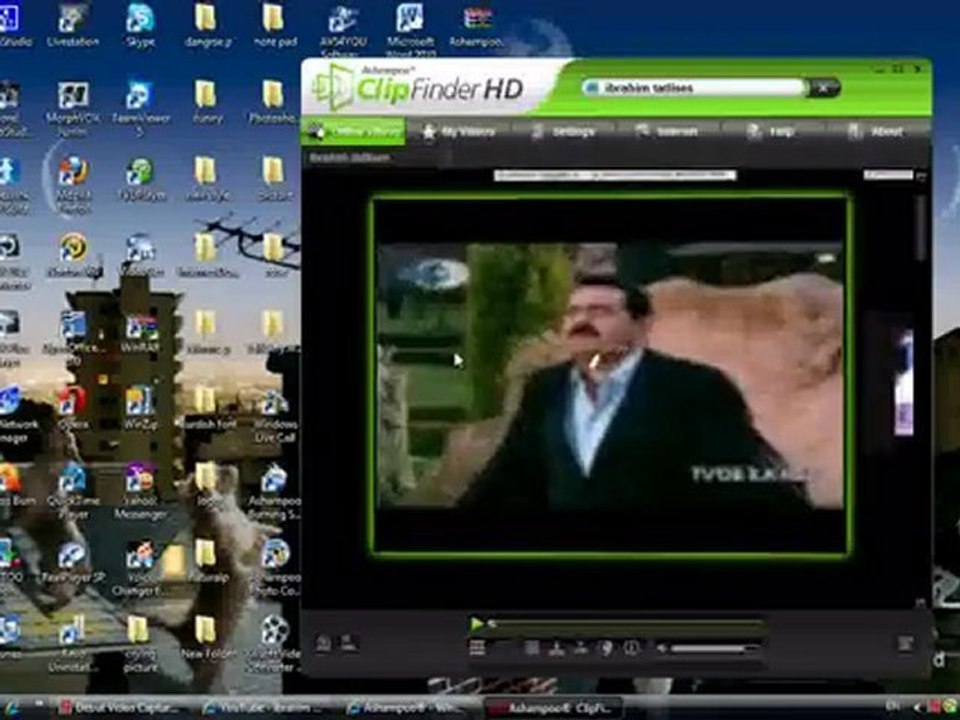The width and height of the screenshot is (960, 720).
Task: Click the list view icon below play button
Action: pyautogui.click(x=477, y=648)
